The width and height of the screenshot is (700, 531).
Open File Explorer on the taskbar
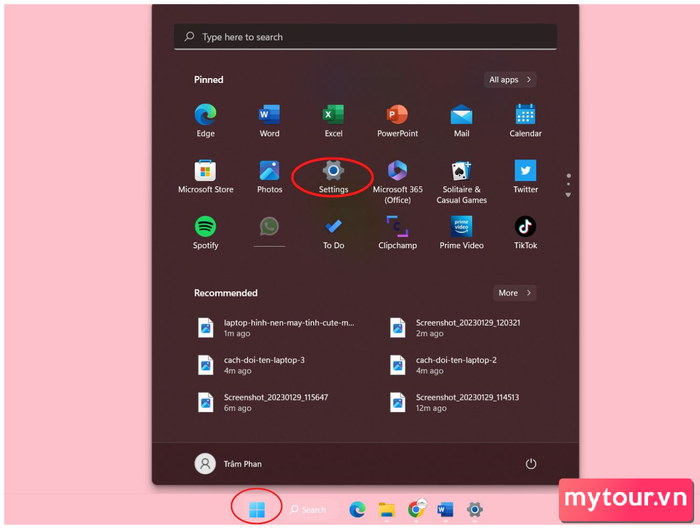click(387, 509)
